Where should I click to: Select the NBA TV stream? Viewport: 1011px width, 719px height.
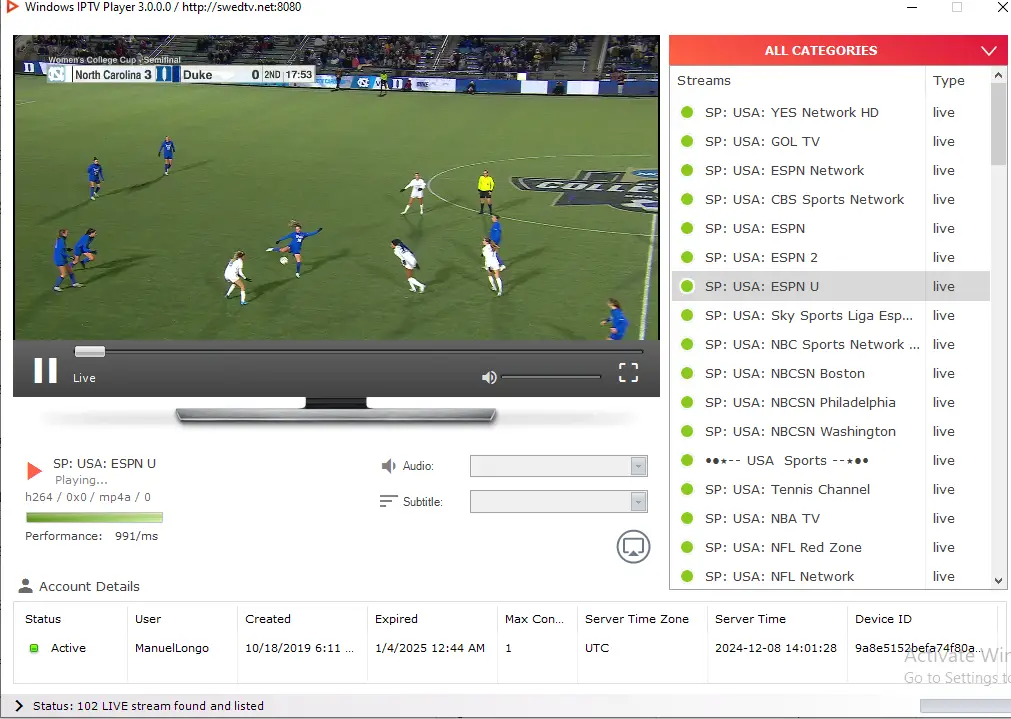point(830,518)
